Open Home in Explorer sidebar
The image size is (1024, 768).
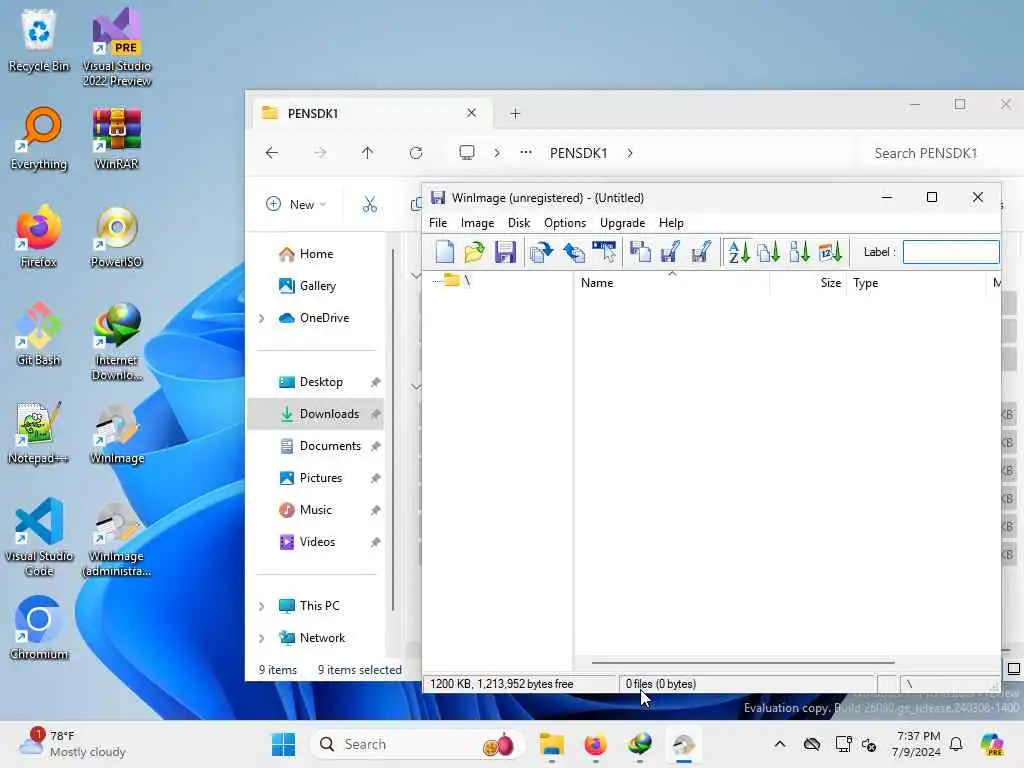[x=316, y=254]
